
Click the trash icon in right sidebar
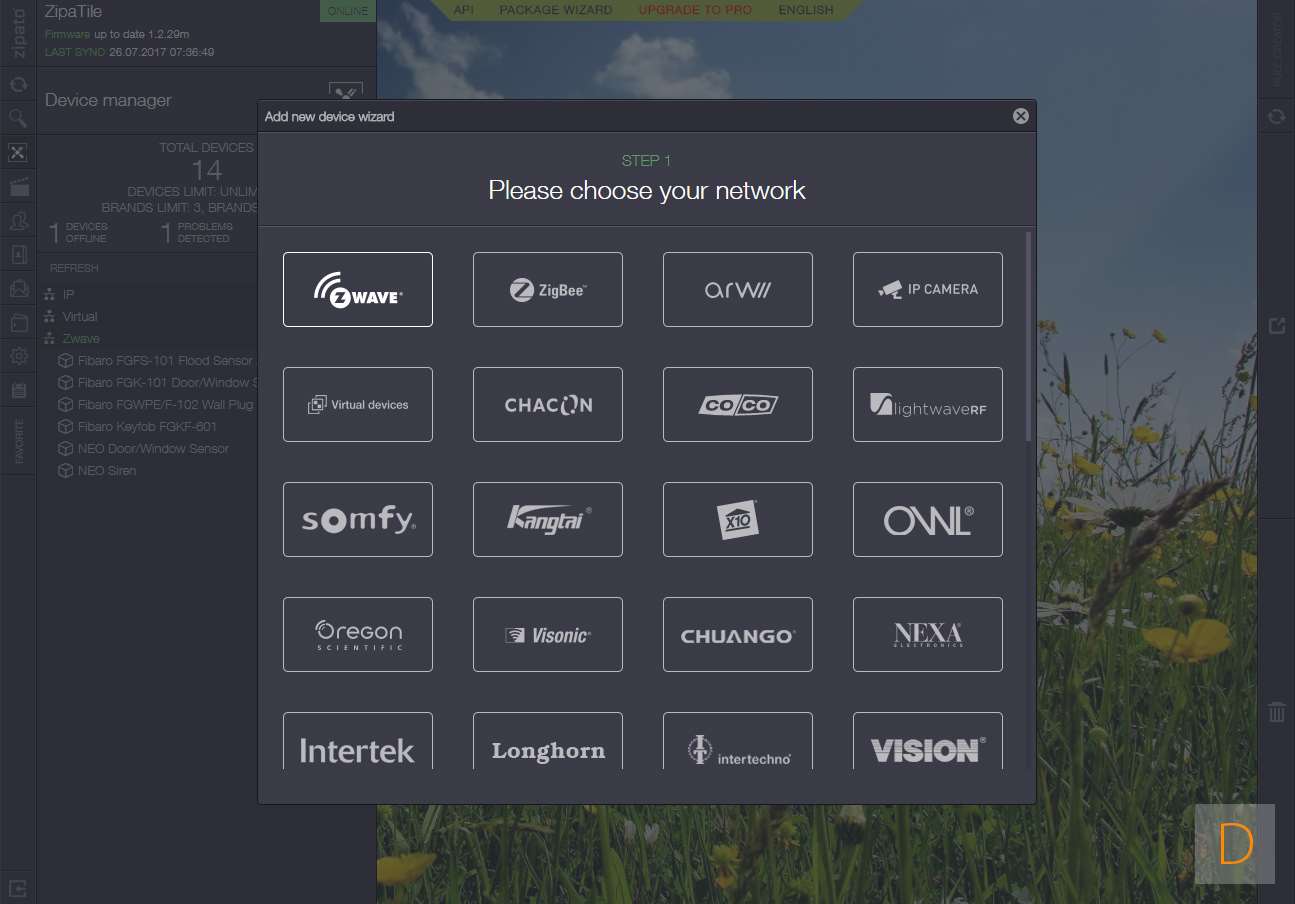1276,712
